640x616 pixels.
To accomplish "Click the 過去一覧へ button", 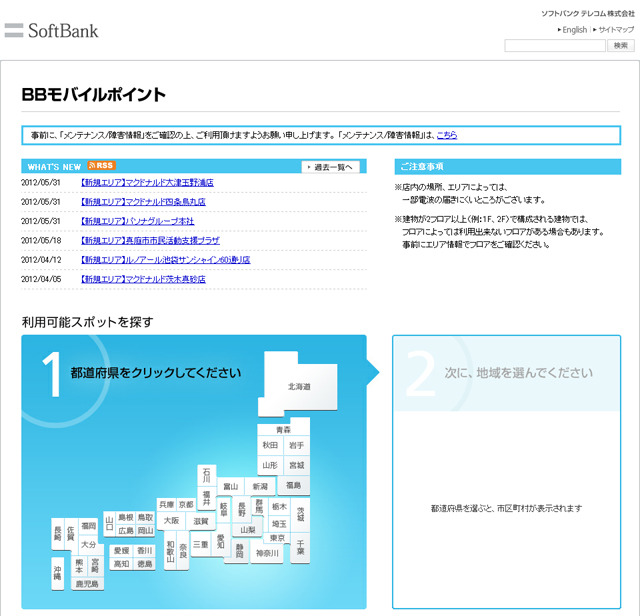I will (331, 167).
